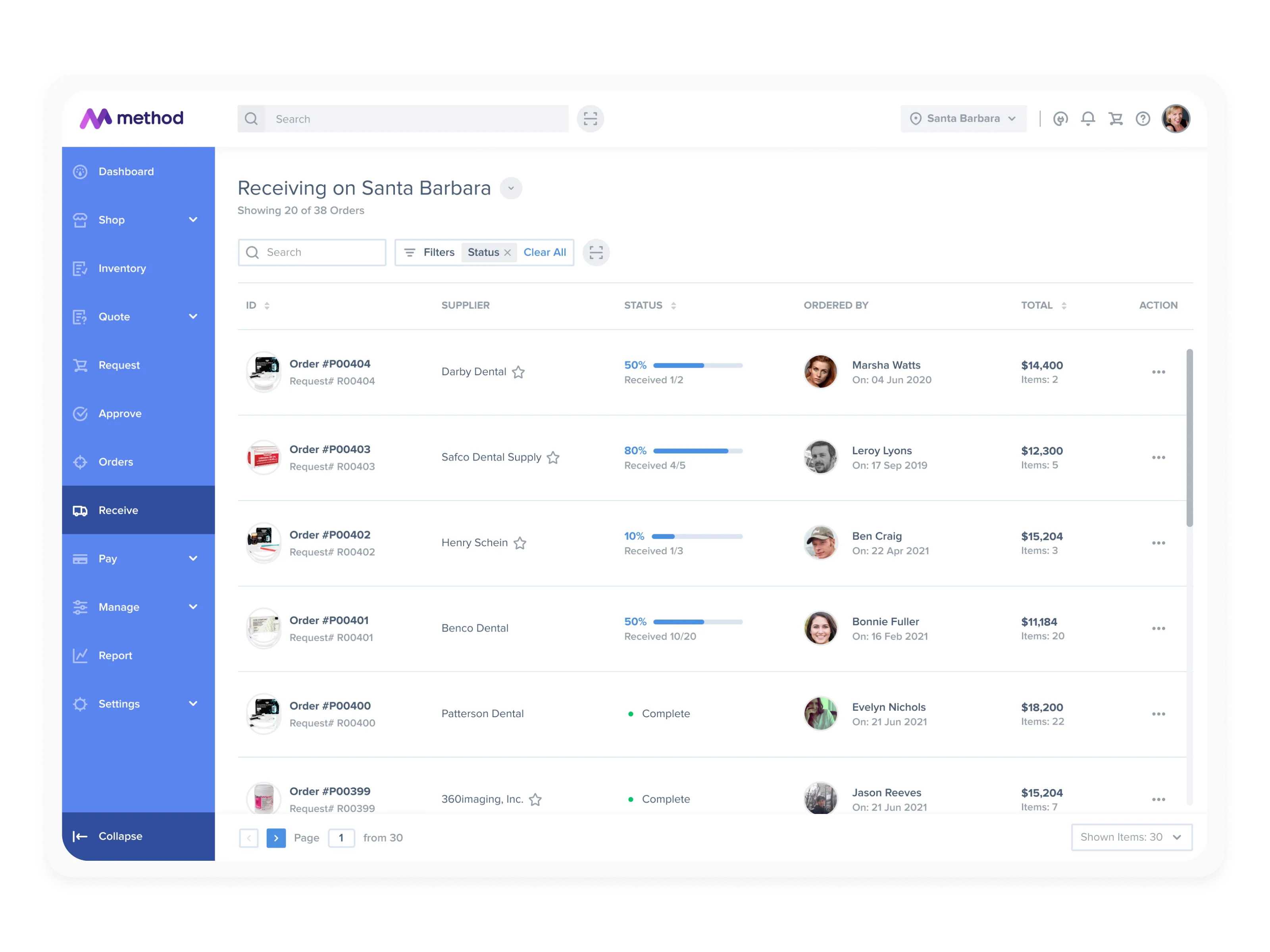Viewport: 1270px width, 952px height.
Task: Toggle star for Safco Dental Supply
Action: tap(553, 457)
